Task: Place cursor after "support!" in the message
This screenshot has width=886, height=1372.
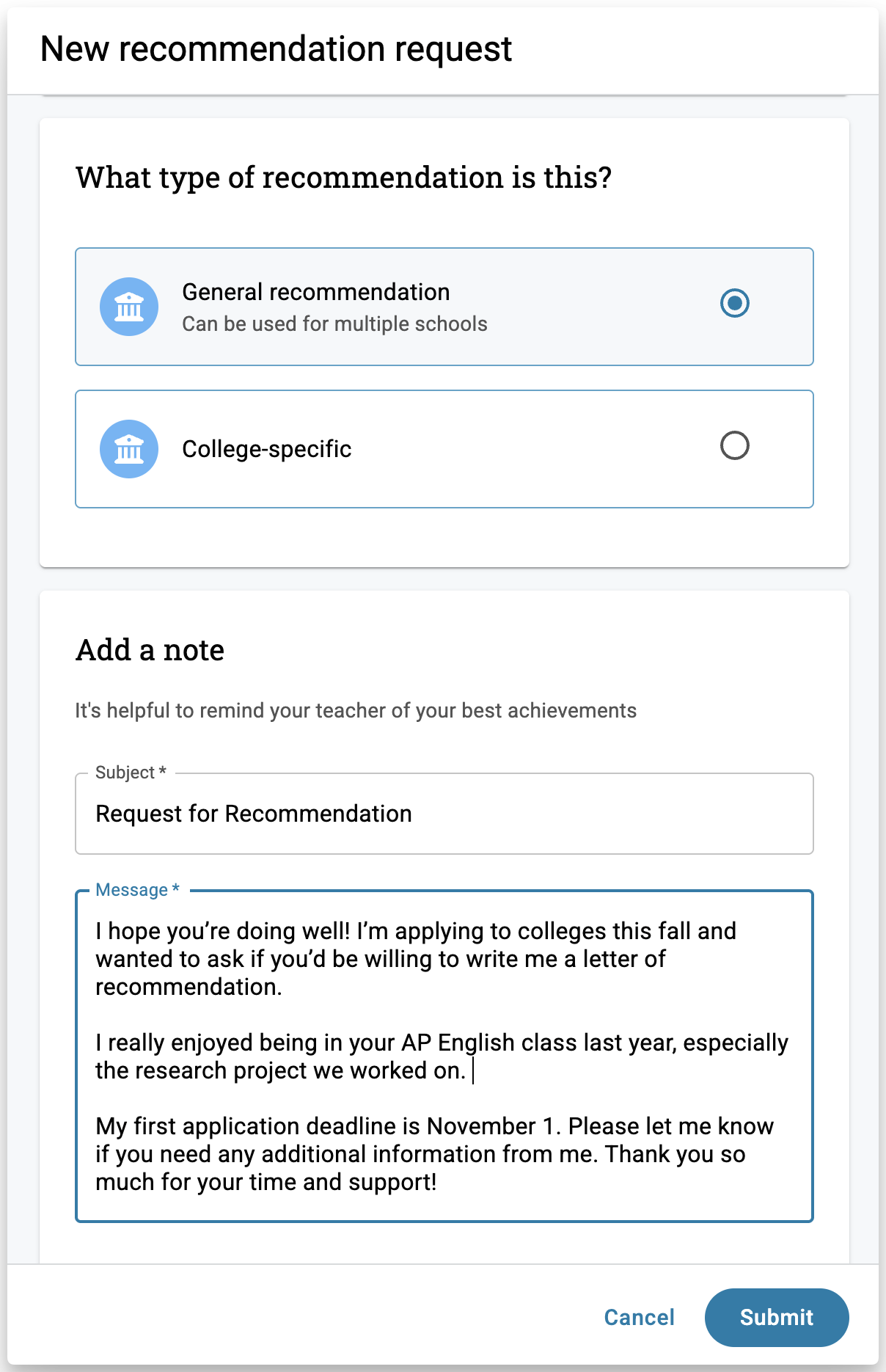Action: click(x=438, y=1182)
